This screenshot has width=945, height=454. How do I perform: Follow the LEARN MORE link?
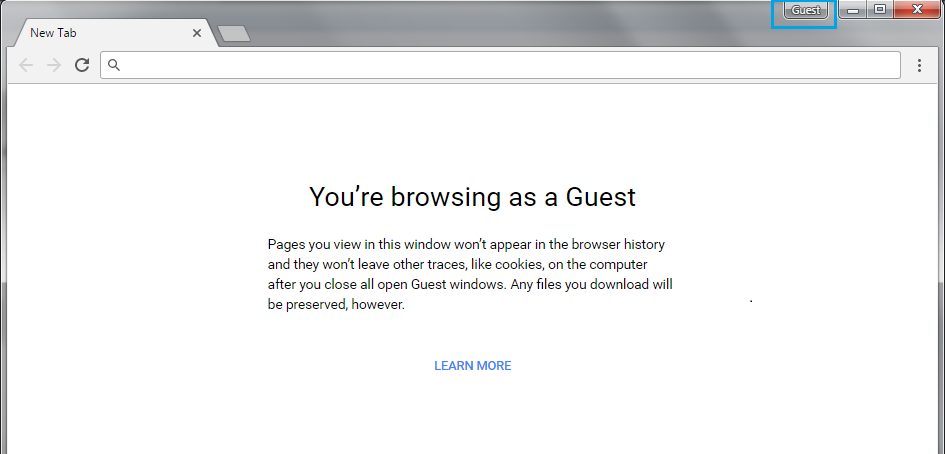472,366
